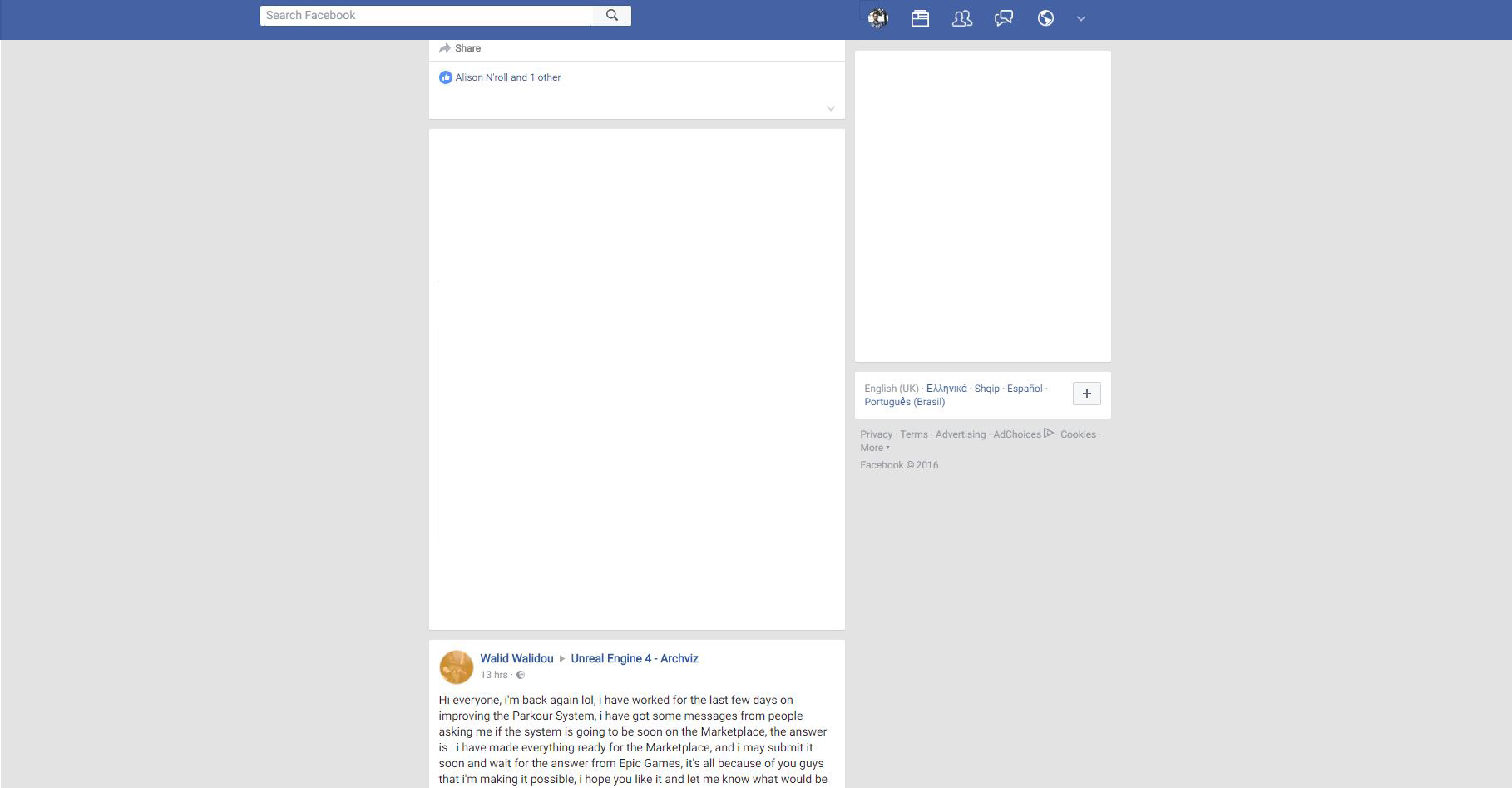Click the thumbs-up reaction icon beside Alison N'roll

446,77
